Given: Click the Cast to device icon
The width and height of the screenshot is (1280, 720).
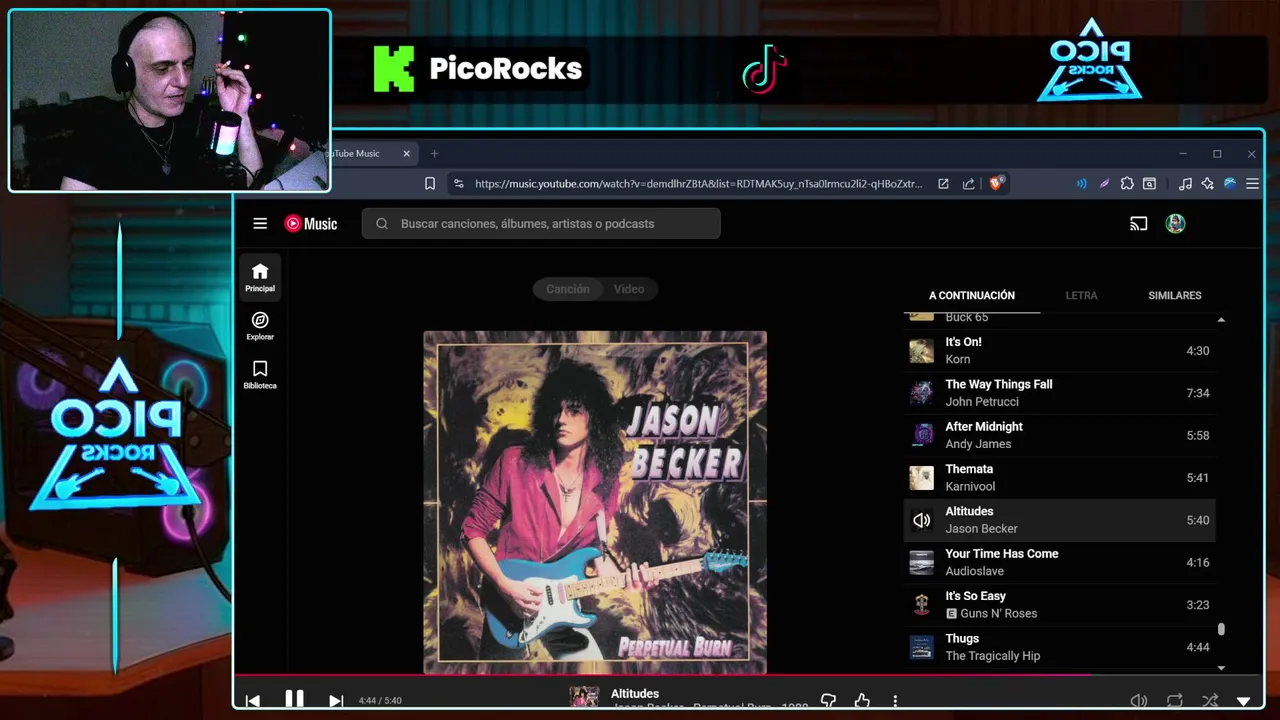Looking at the screenshot, I should tap(1138, 224).
